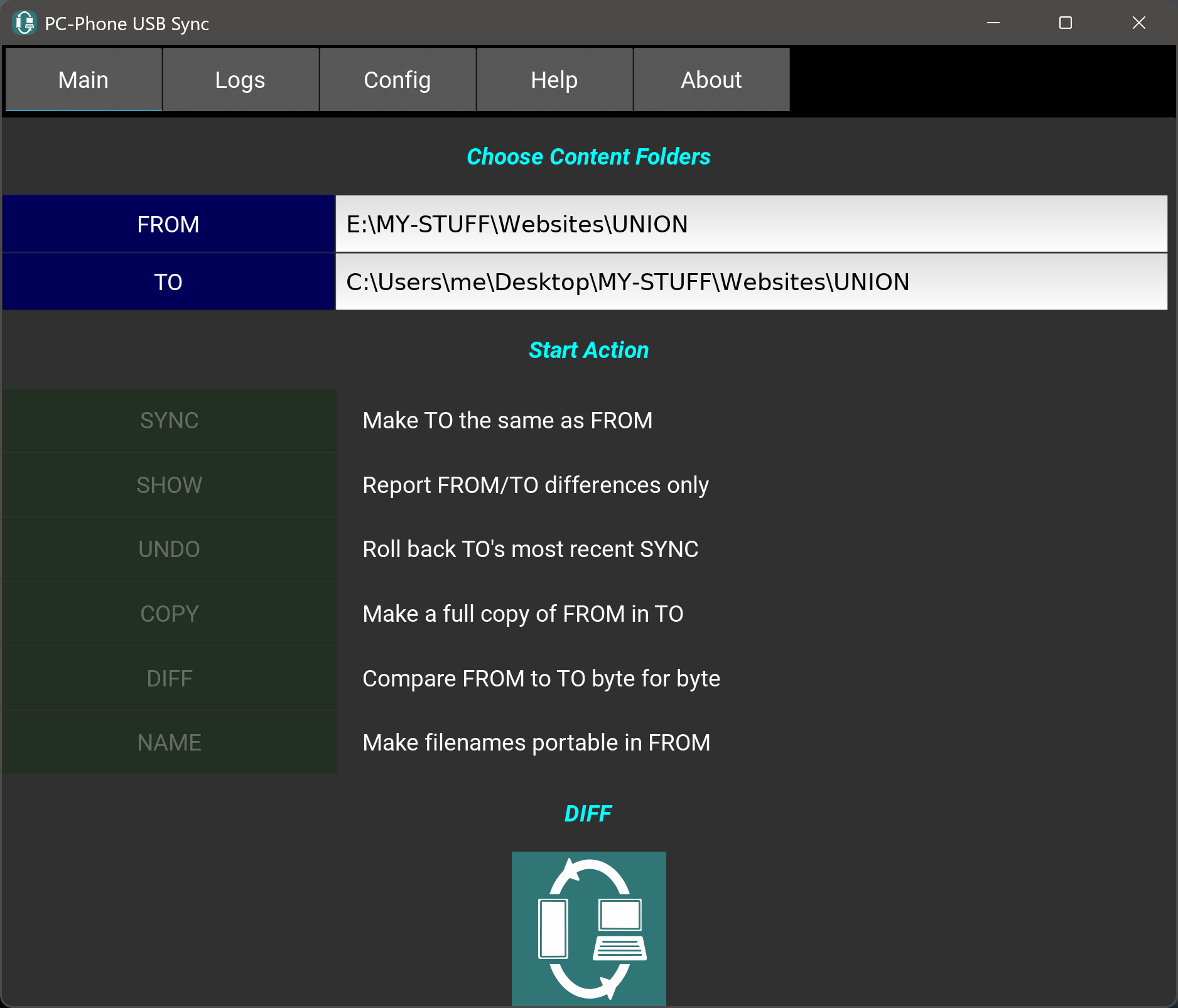This screenshot has height=1008, width=1178.
Task: View the About tab
Action: 711,80
